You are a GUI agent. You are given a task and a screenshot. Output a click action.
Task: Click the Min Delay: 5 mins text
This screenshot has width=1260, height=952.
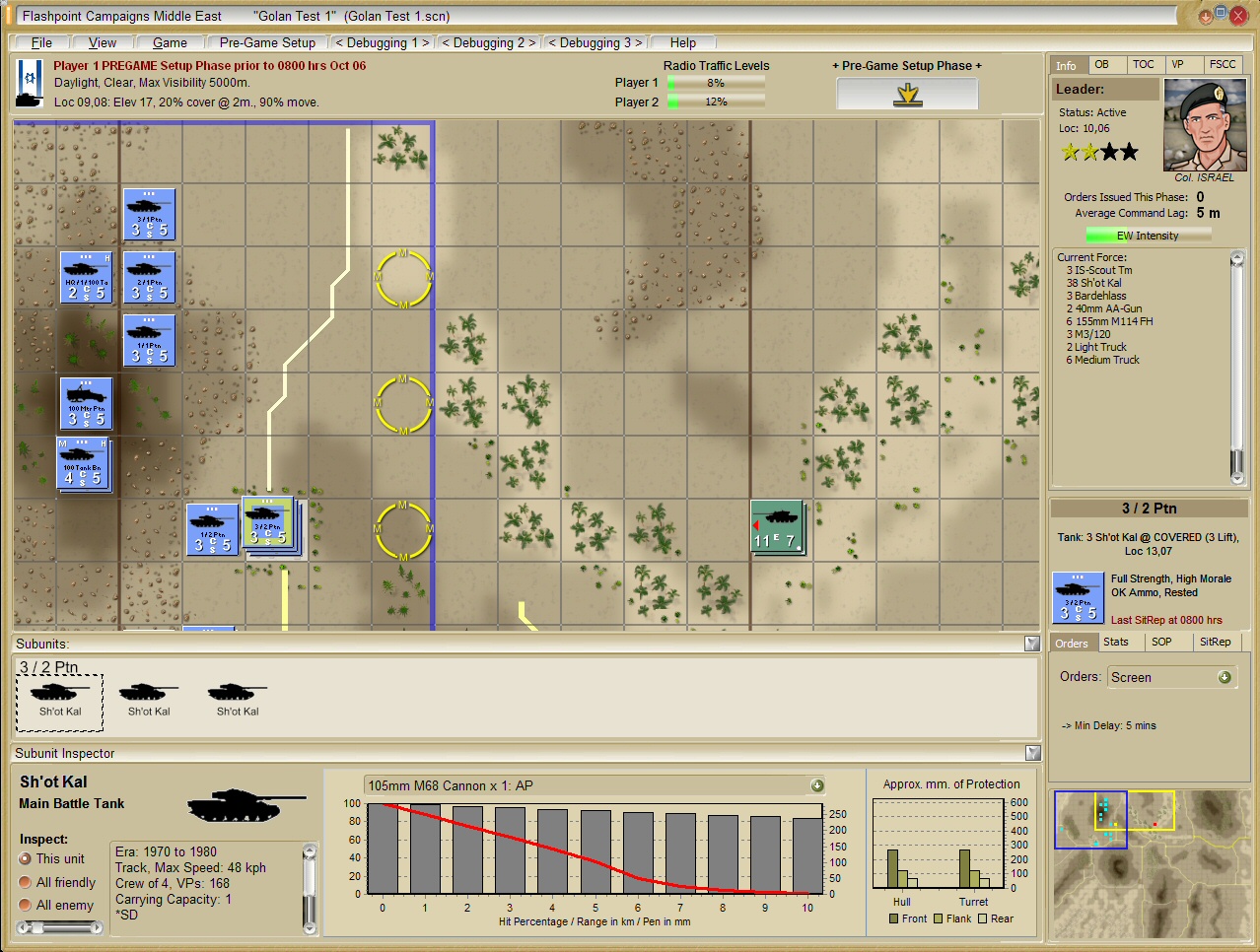1109,725
